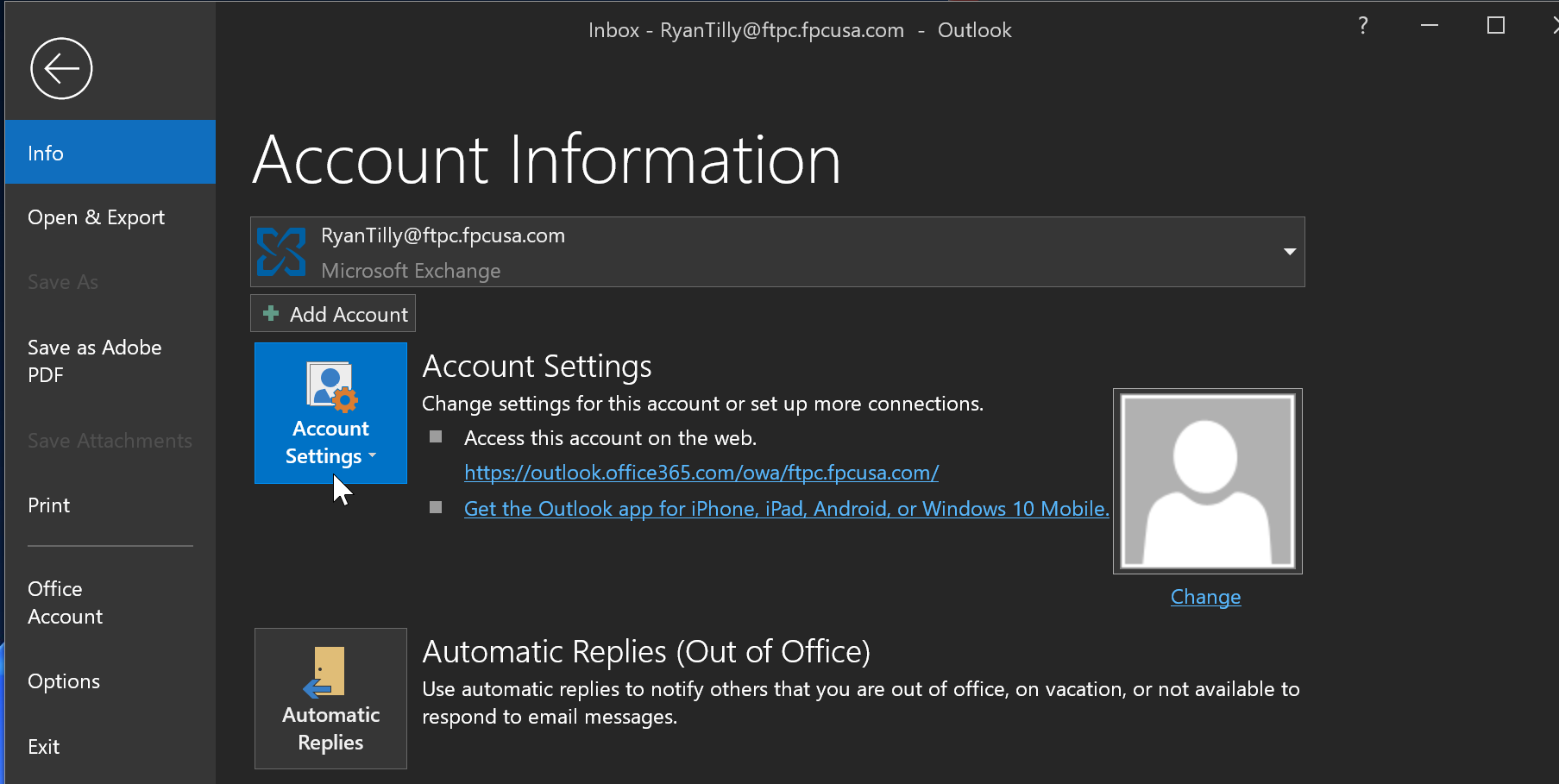Click the Automatic Replies door icon
1559x784 pixels.
(x=324, y=672)
